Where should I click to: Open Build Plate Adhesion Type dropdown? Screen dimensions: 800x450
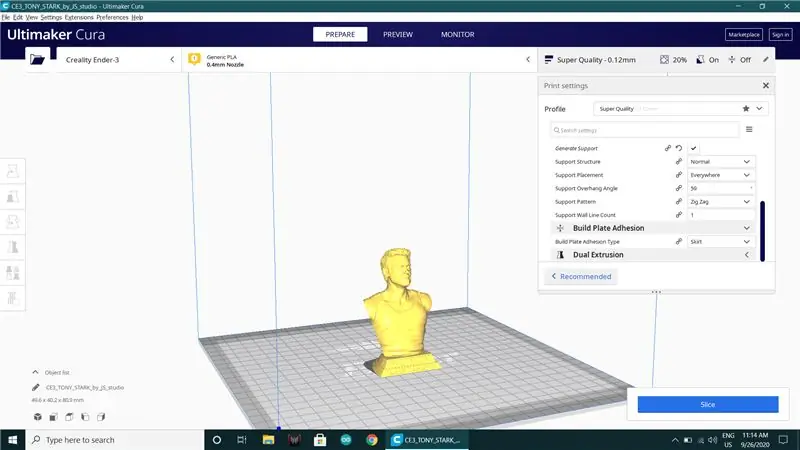(720, 241)
